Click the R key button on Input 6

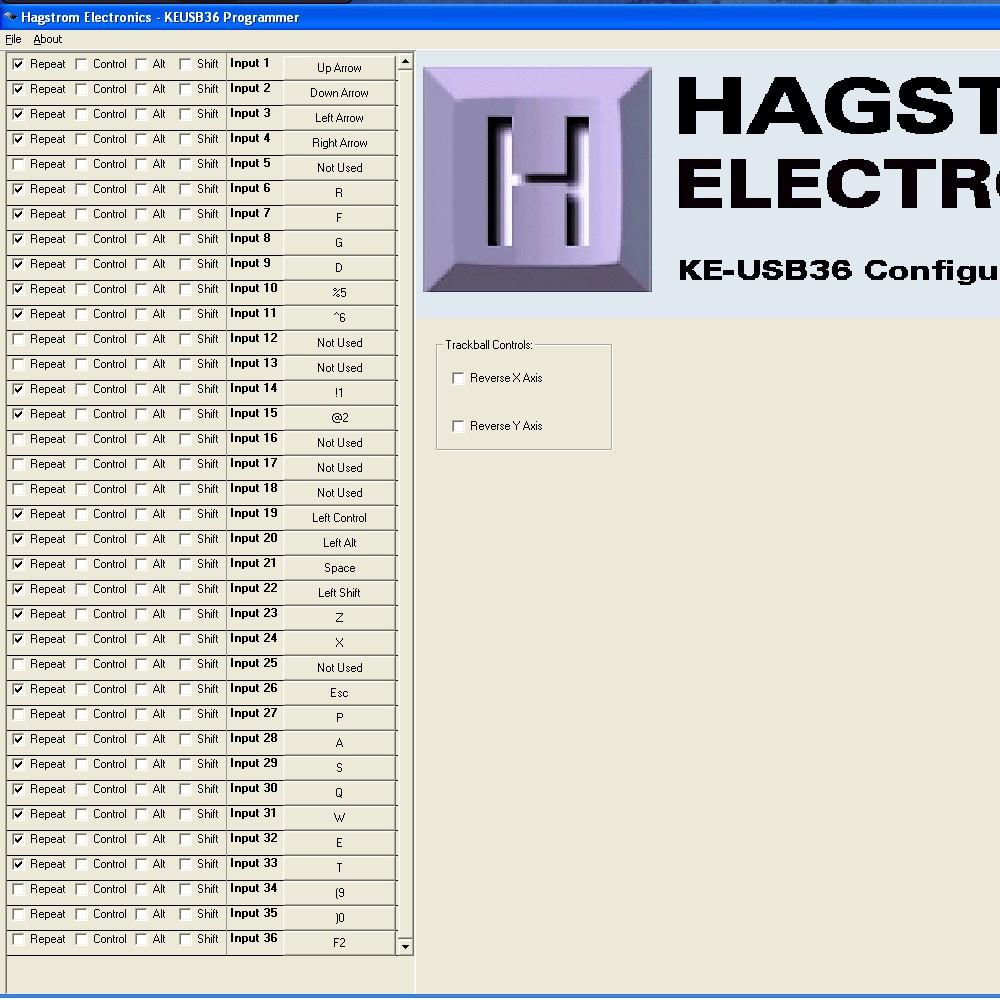click(x=339, y=193)
